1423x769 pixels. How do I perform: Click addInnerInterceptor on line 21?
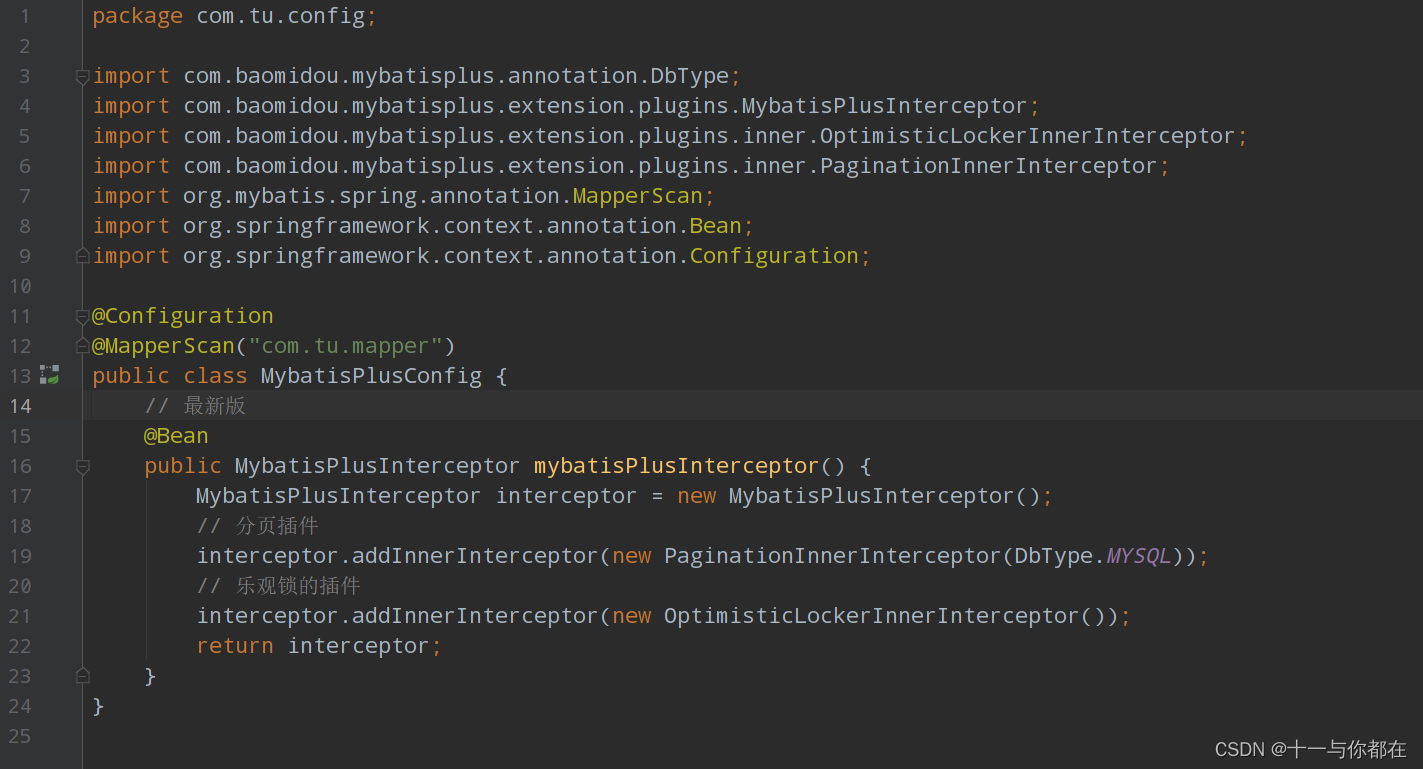point(475,616)
